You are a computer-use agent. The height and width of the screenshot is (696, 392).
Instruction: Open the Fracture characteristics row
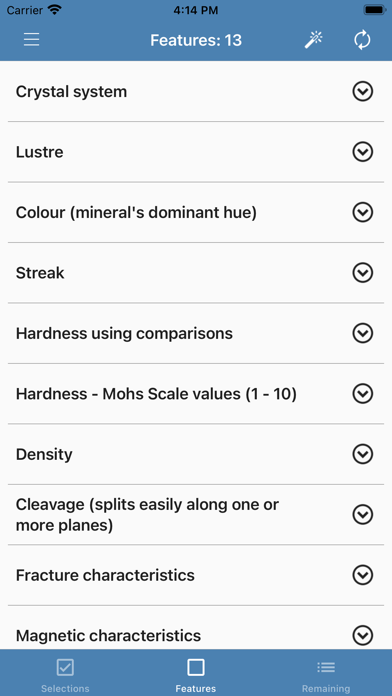click(x=196, y=575)
